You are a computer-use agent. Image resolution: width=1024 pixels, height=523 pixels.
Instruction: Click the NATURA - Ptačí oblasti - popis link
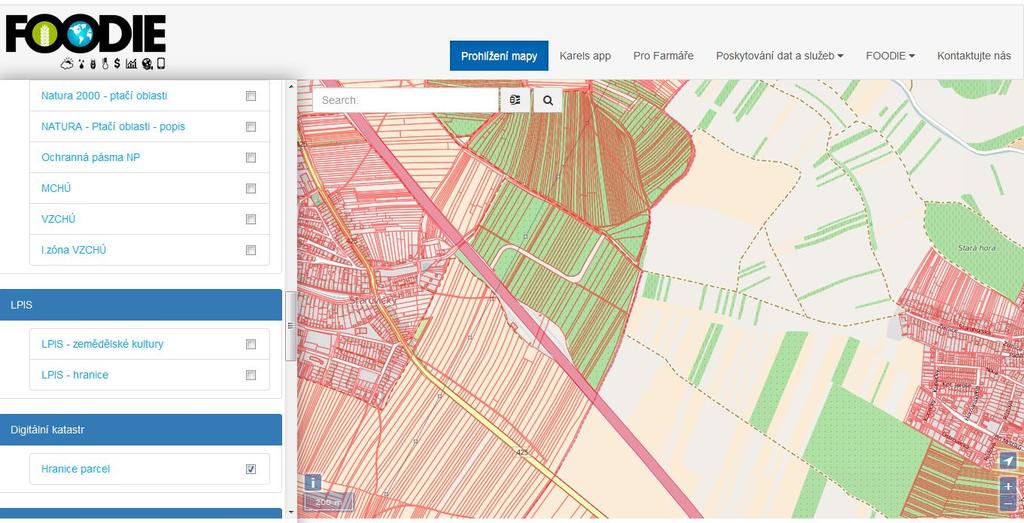113,127
